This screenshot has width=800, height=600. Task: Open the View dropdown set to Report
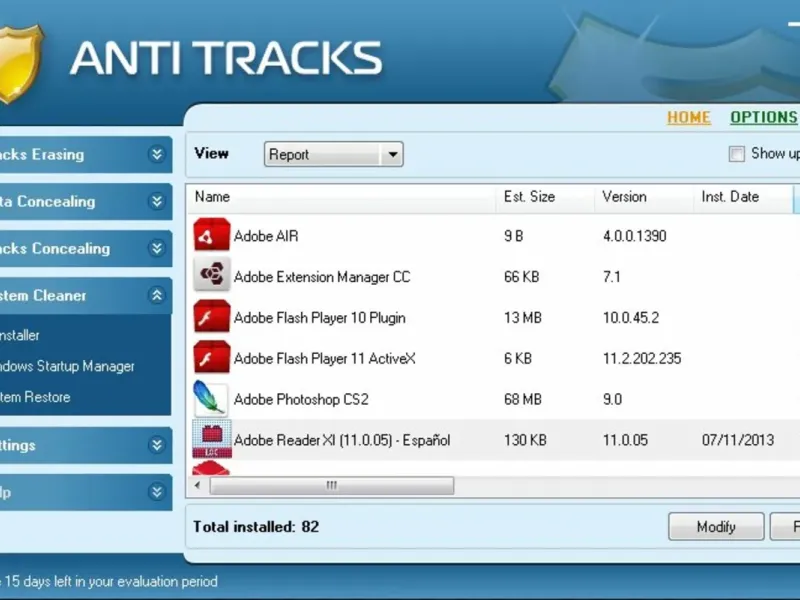pyautogui.click(x=334, y=154)
